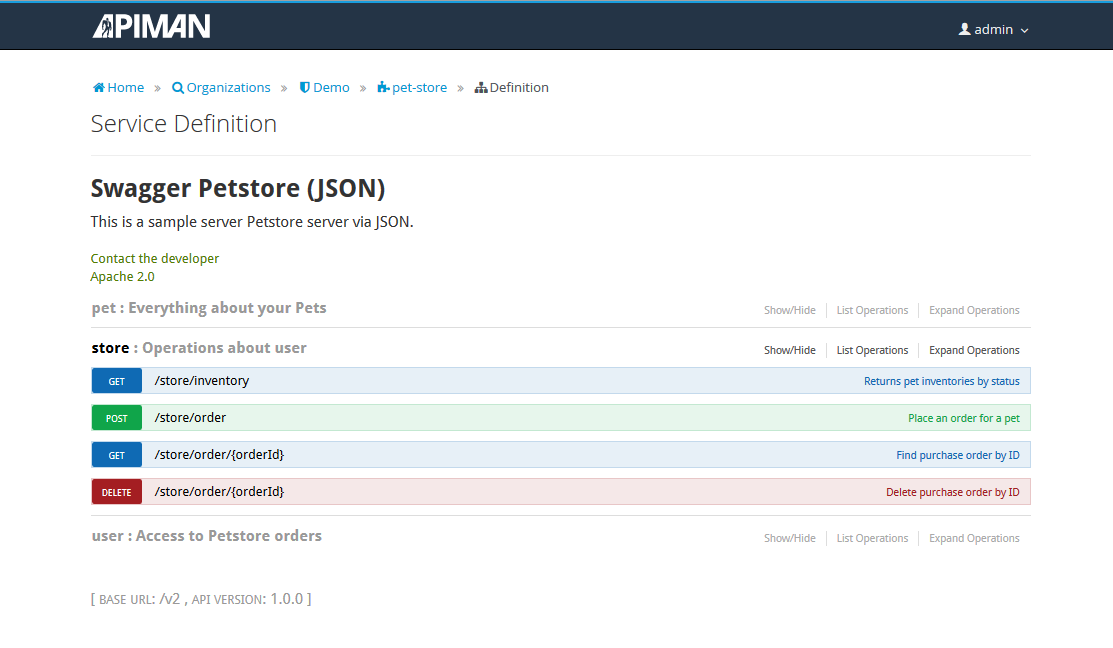Expand Operations for pet section
This screenshot has width=1113, height=648.
[974, 310]
